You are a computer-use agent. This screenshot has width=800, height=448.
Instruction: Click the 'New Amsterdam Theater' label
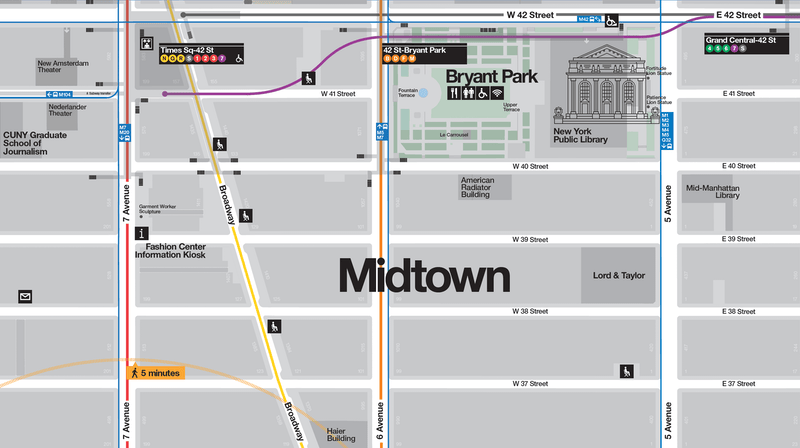coord(63,66)
